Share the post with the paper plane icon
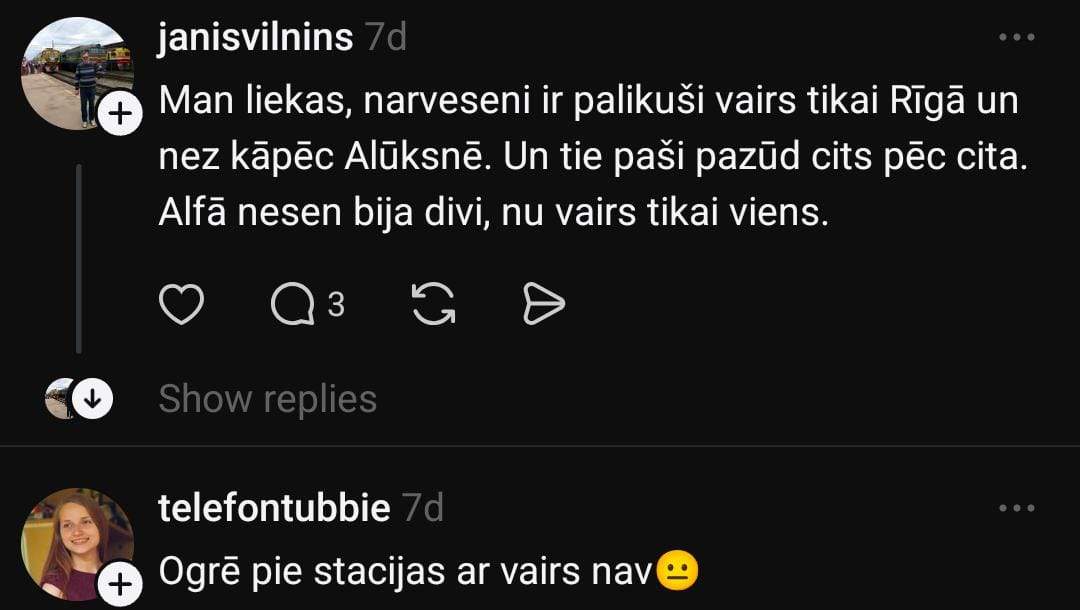Image resolution: width=1080 pixels, height=610 pixels. click(543, 304)
